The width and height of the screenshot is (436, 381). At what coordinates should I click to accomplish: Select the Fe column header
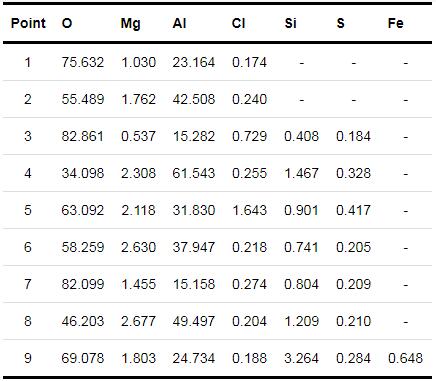[x=396, y=23]
